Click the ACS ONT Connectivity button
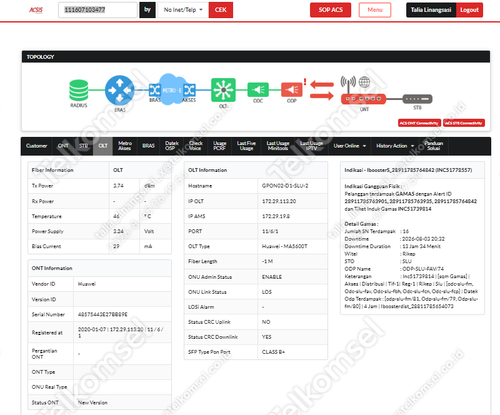 419,123
